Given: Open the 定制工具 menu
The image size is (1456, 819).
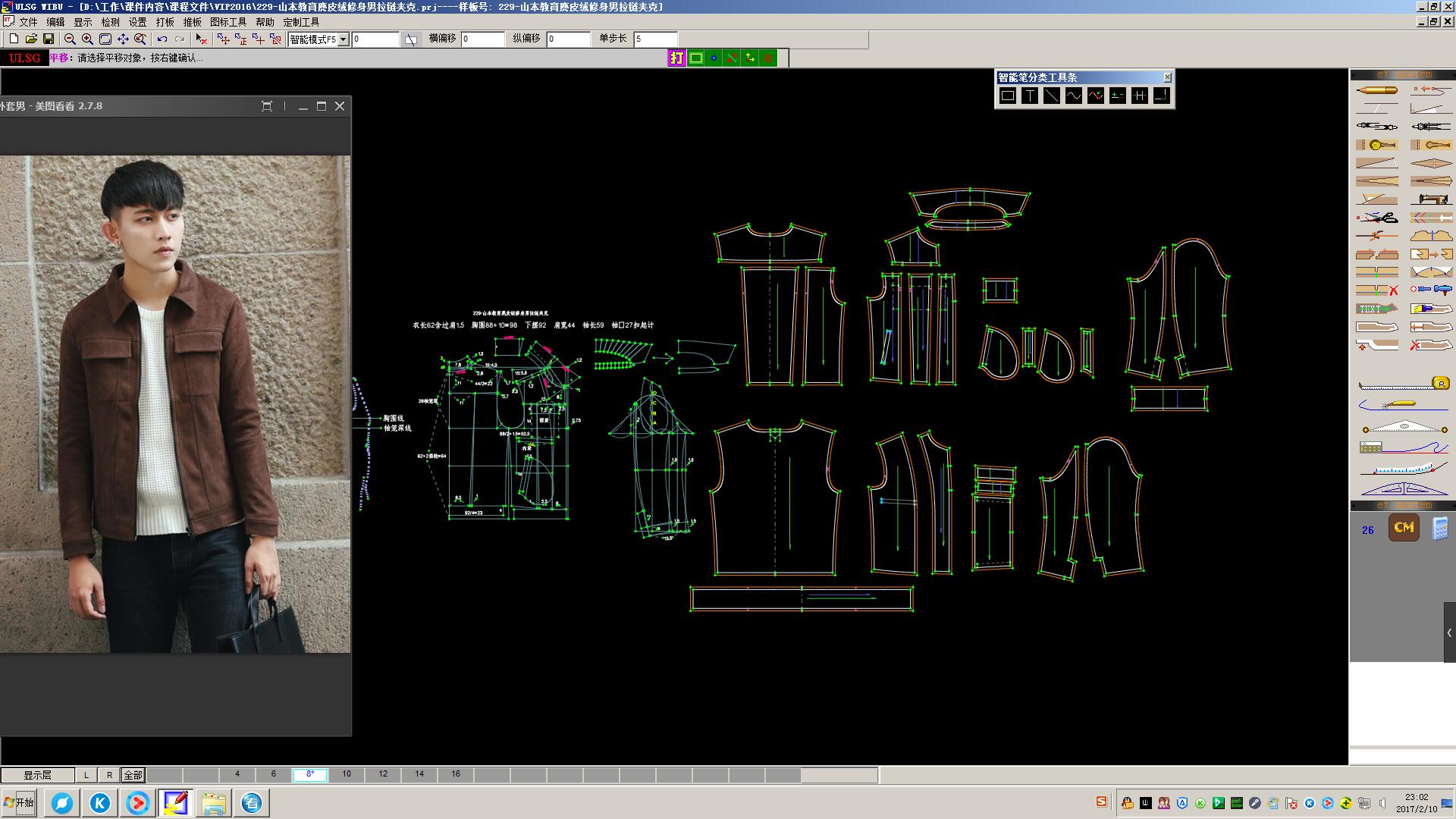Looking at the screenshot, I should click(x=301, y=22).
